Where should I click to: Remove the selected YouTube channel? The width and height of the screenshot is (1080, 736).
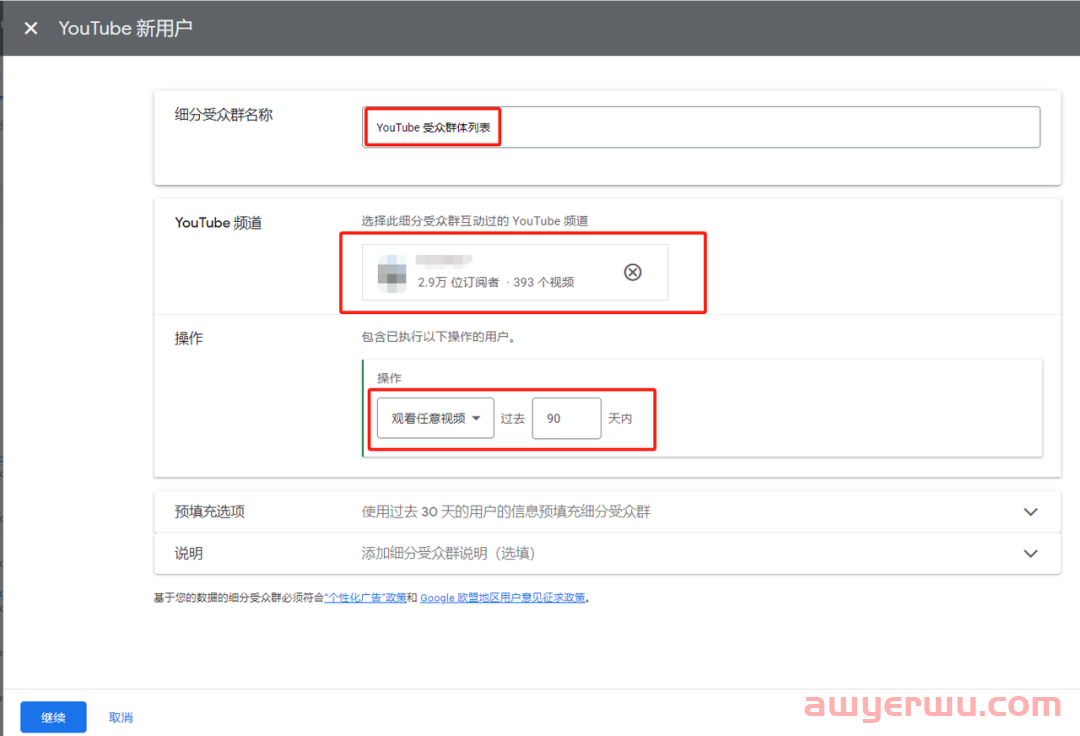(x=632, y=272)
